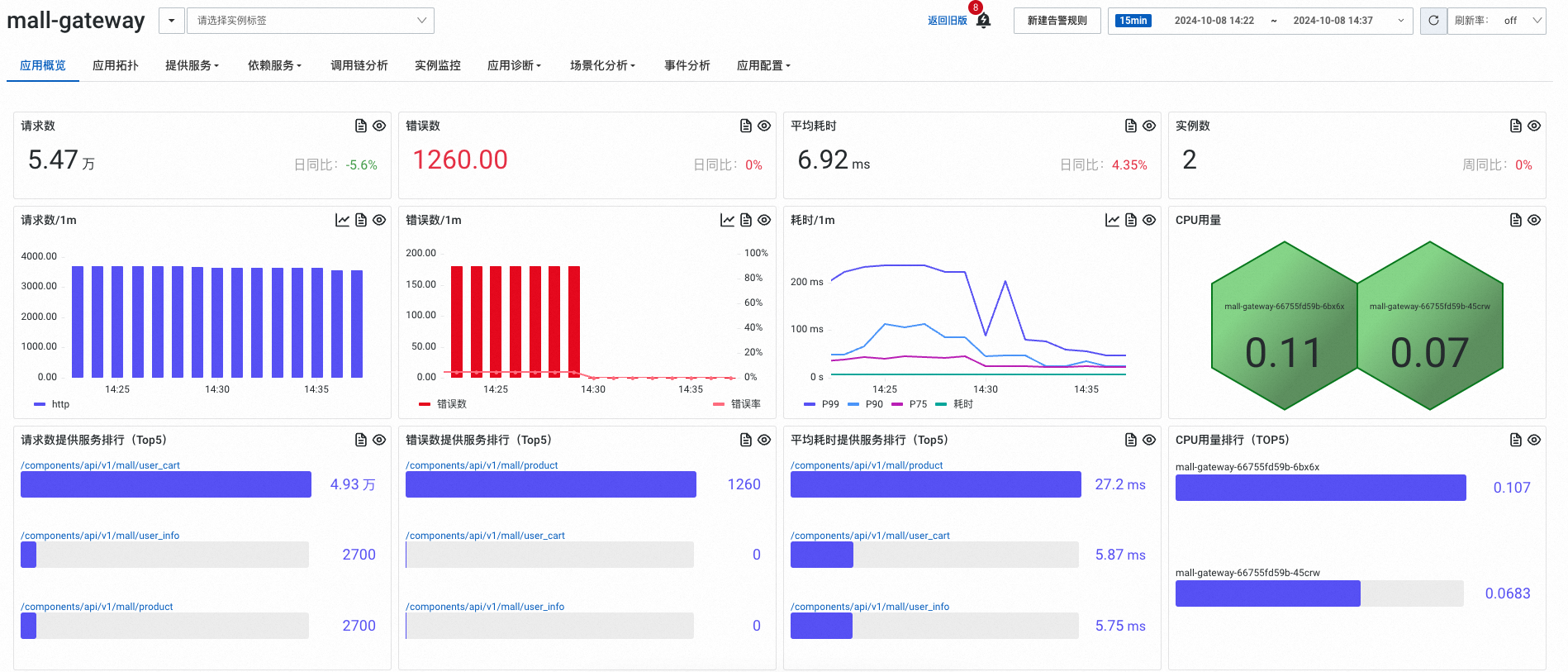Toggle eye icon in CPU用量排行 panel

1534,440
